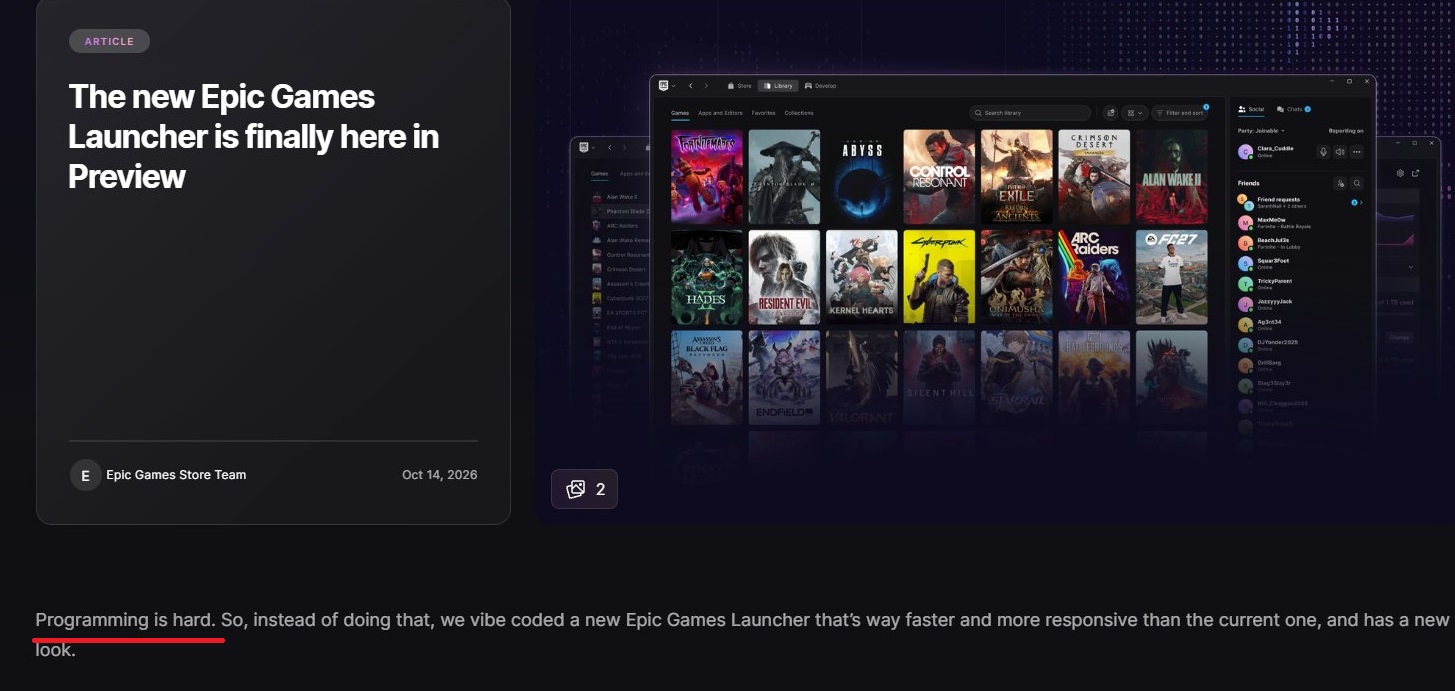Image resolution: width=1455 pixels, height=691 pixels.
Task: Open the Onimusha game tile
Action: [x=1017, y=277]
